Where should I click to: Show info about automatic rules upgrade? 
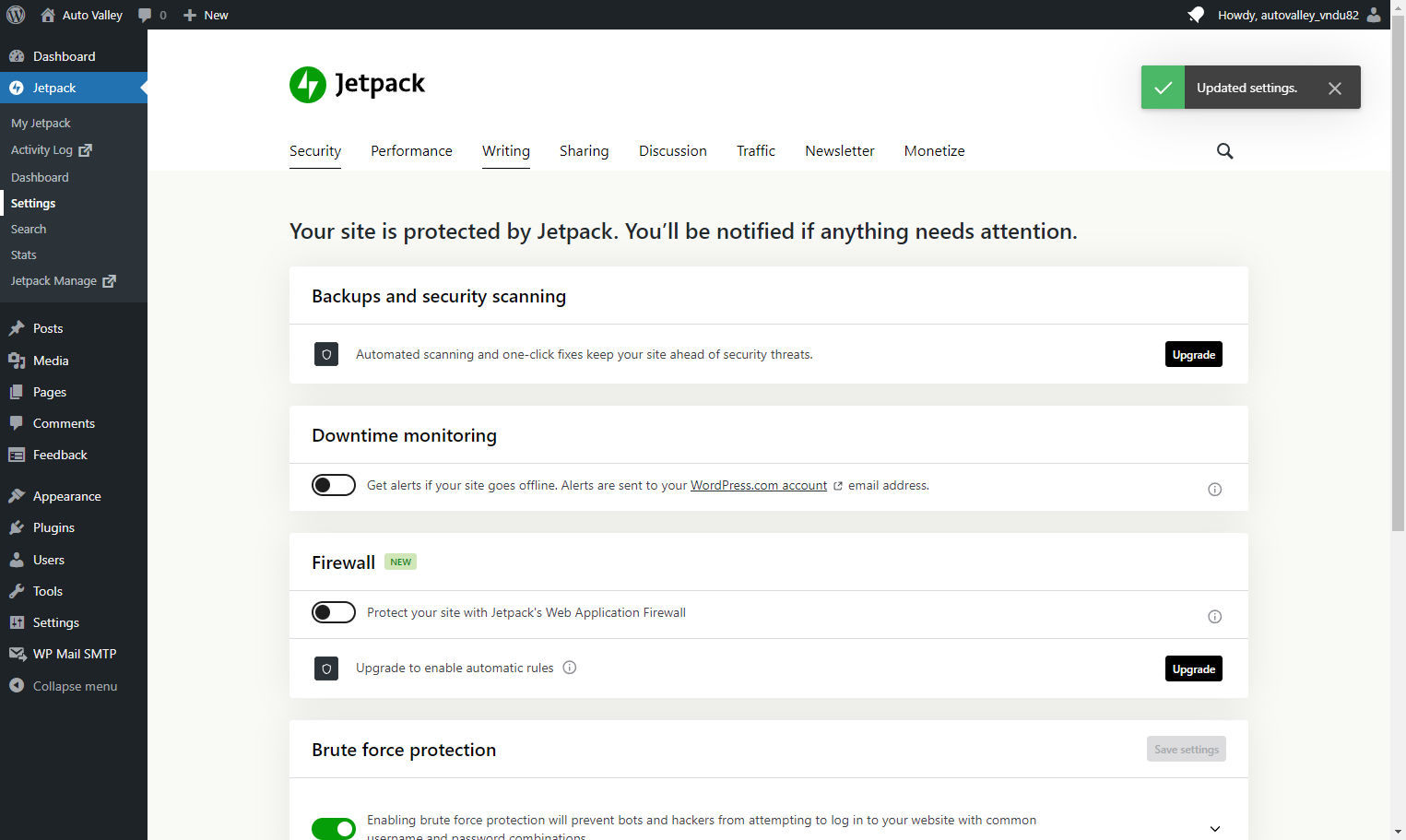pyautogui.click(x=570, y=668)
